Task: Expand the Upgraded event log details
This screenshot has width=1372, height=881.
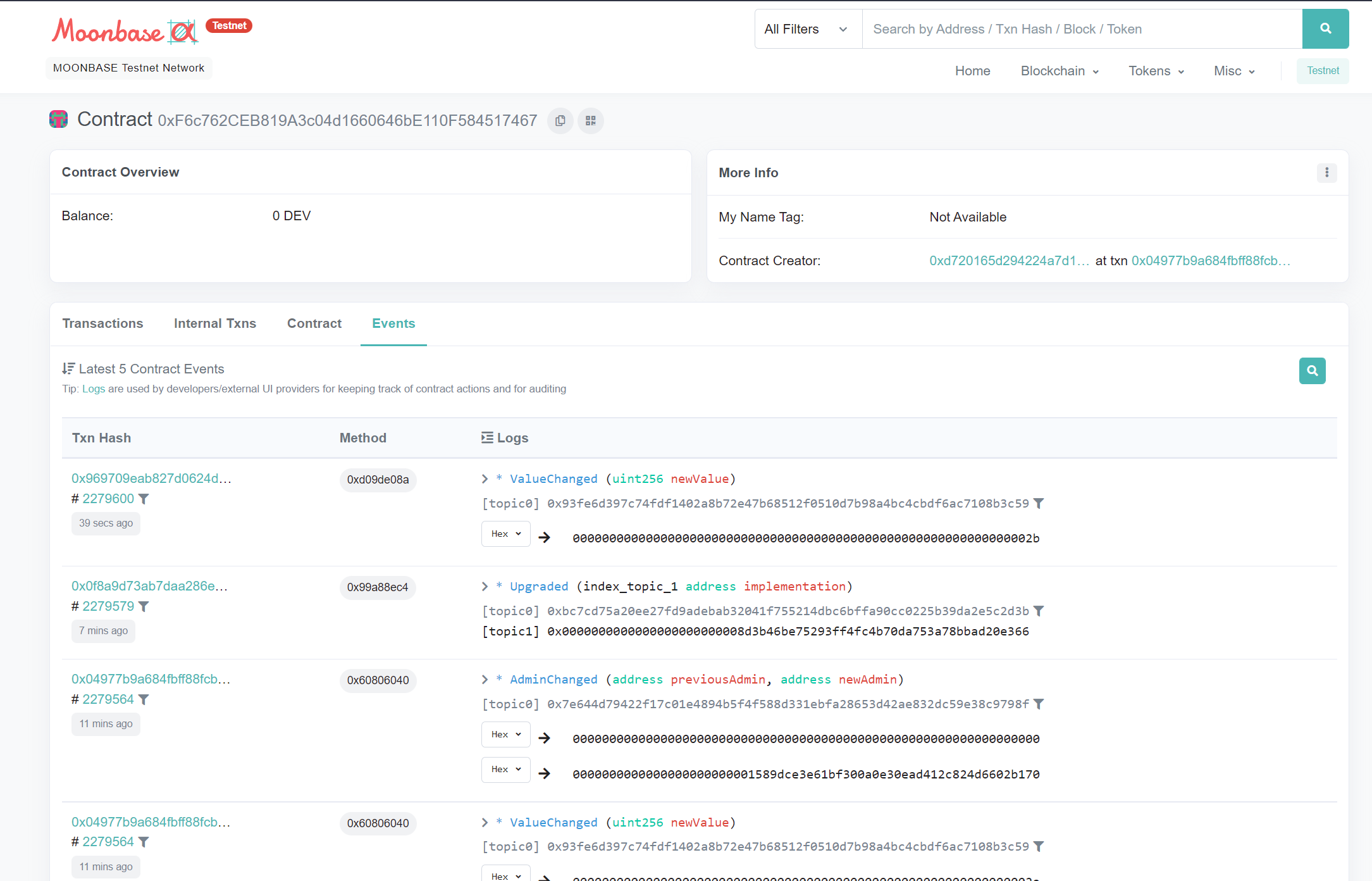Action: tap(485, 587)
